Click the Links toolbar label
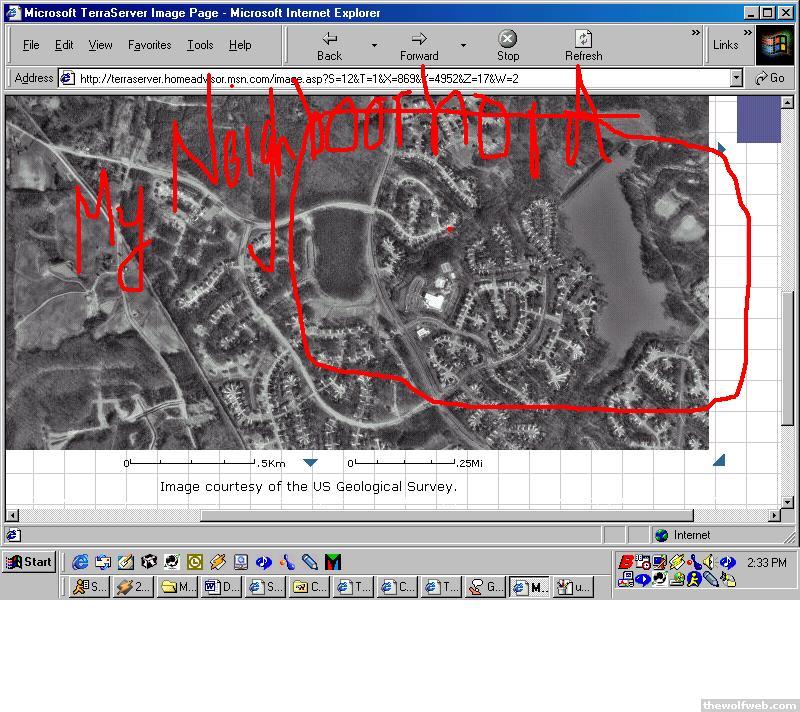 (726, 45)
